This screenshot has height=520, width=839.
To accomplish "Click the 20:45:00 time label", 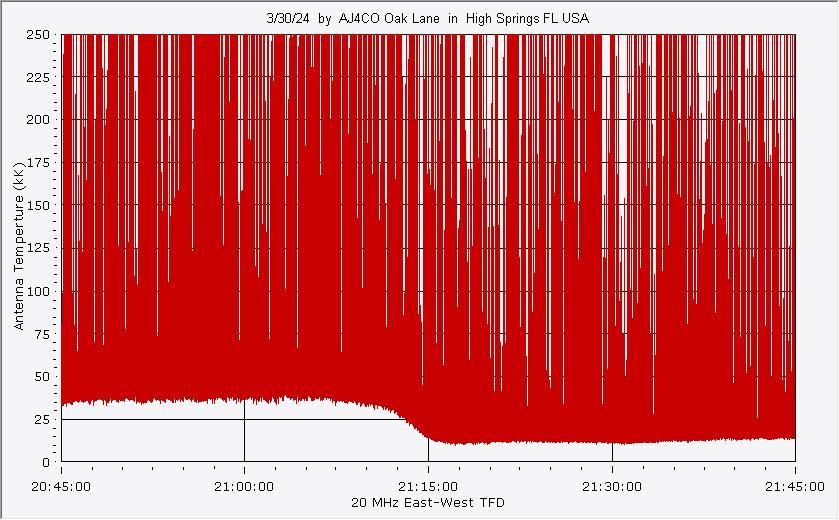I will (61, 487).
